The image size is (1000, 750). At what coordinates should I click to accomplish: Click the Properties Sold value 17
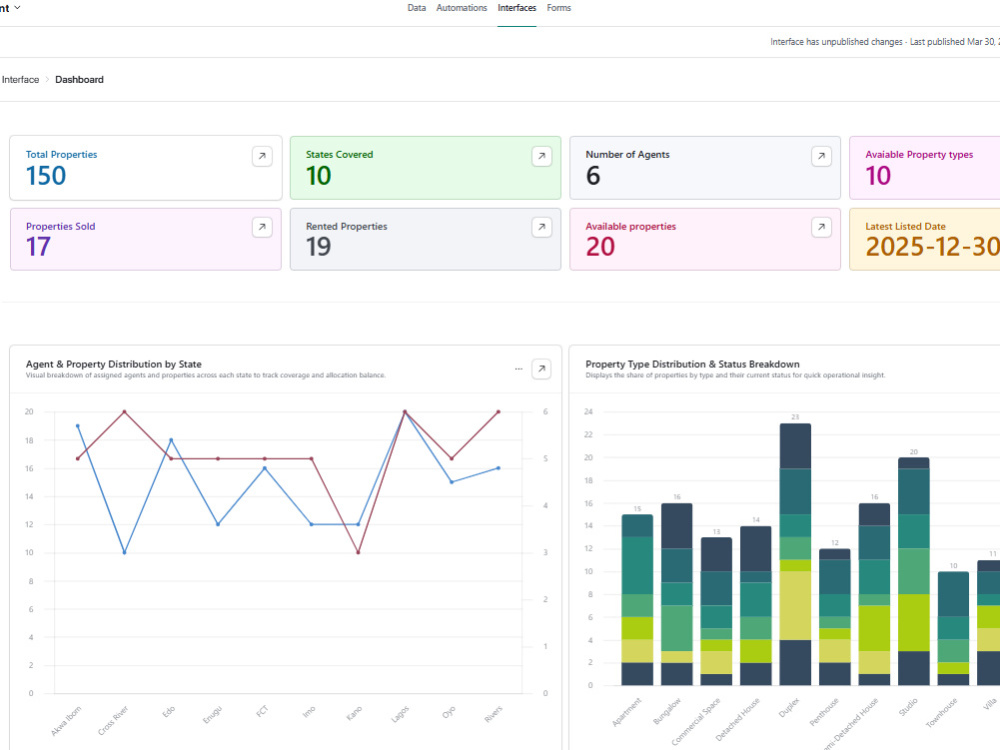(x=38, y=247)
